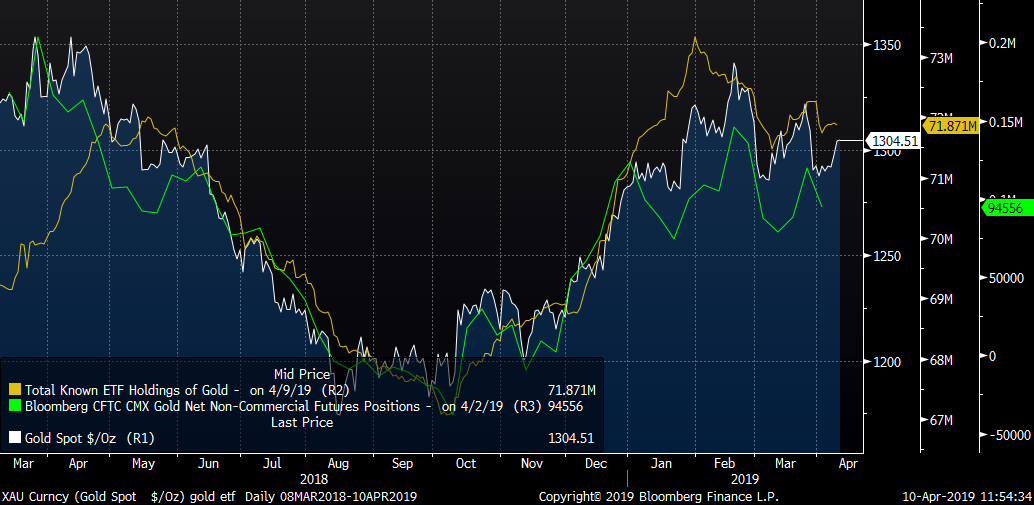The image size is (1034, 505).
Task: Click the 67M axis label
Action: (940, 421)
